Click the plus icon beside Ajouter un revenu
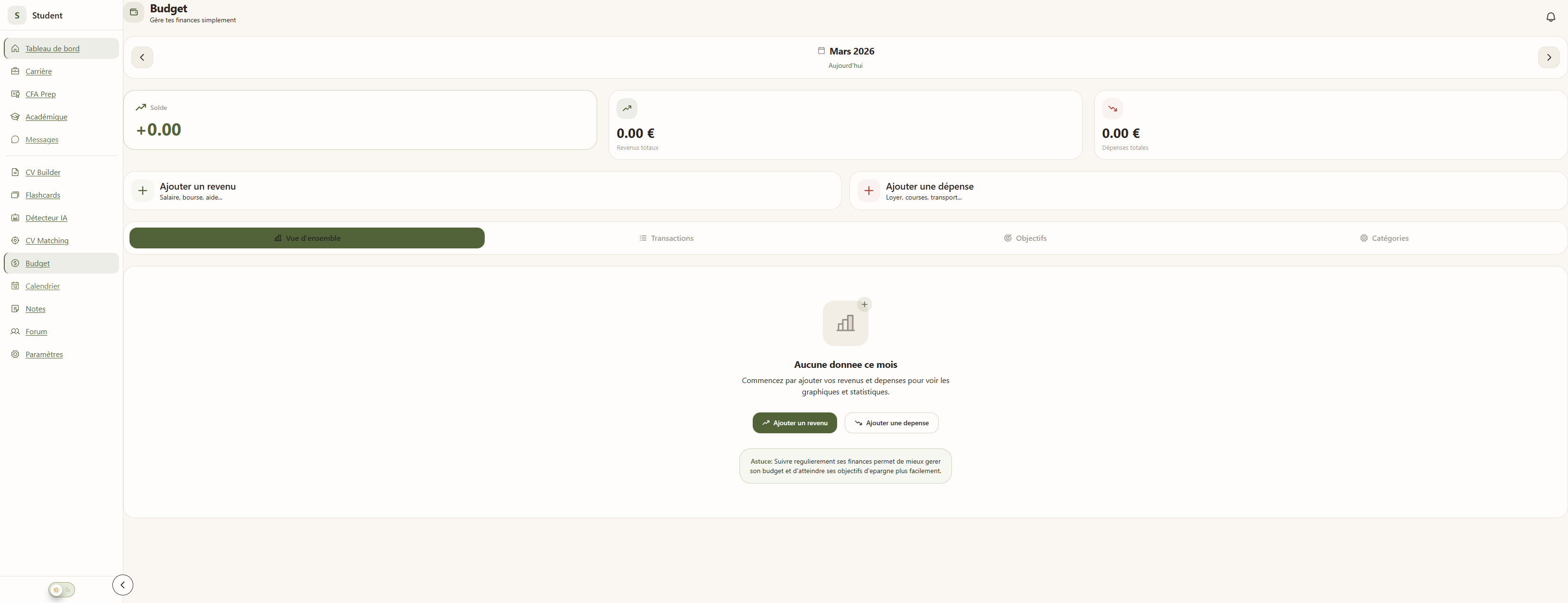The height and width of the screenshot is (603, 1568). click(x=142, y=191)
